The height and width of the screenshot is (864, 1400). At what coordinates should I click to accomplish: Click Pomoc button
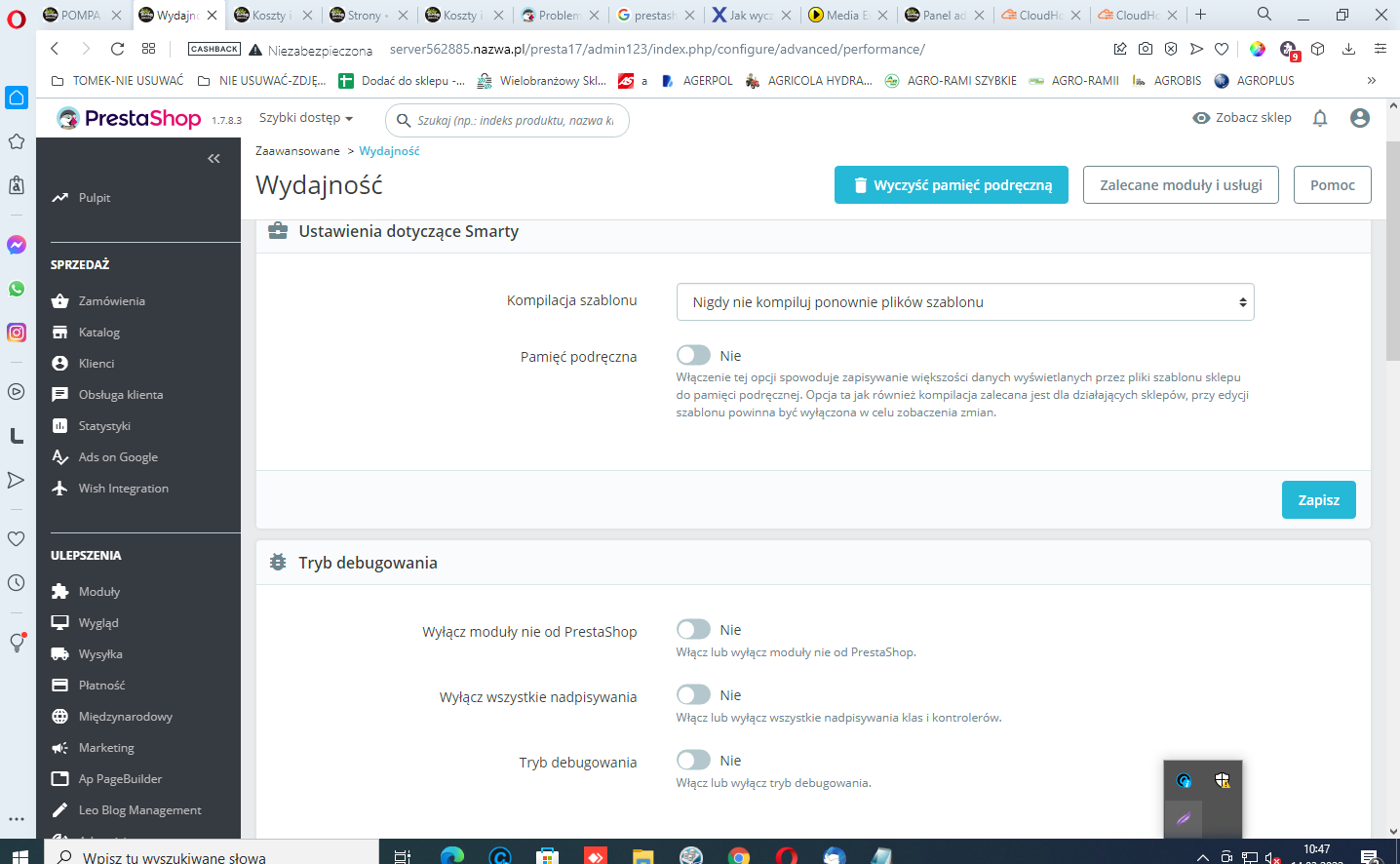(1333, 185)
